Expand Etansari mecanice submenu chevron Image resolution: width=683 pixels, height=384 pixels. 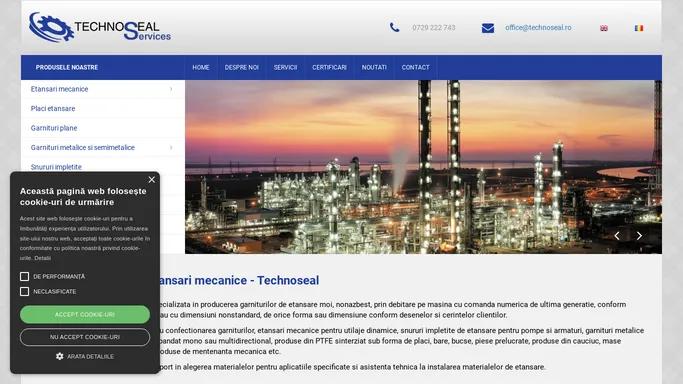tap(171, 89)
